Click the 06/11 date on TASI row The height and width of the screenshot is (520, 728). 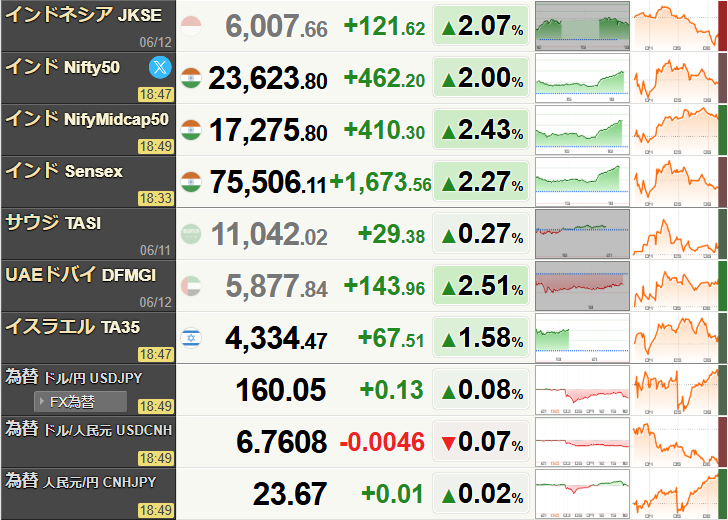(x=156, y=250)
